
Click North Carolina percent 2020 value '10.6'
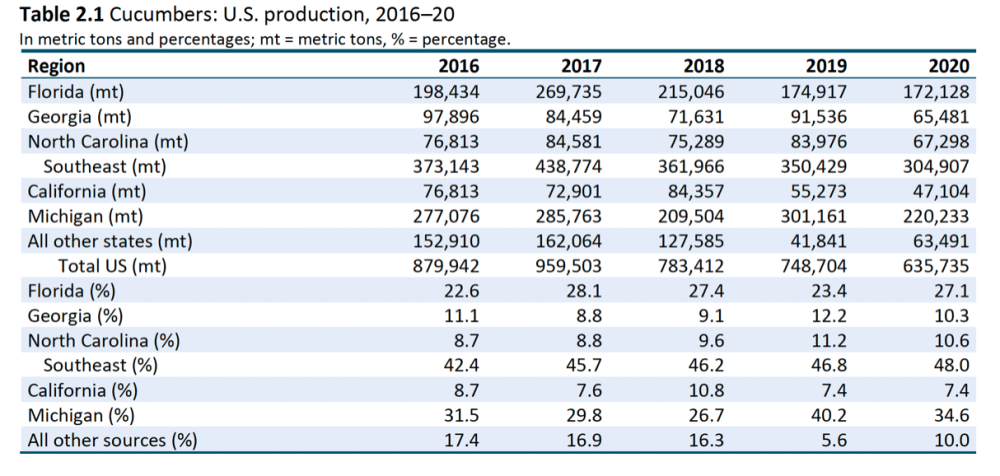coord(952,341)
